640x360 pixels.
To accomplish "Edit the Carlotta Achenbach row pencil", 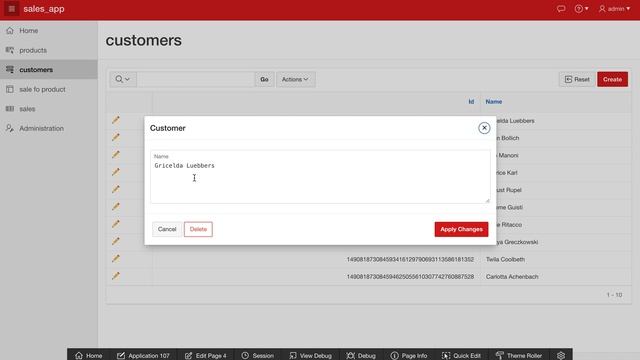I will click(116, 276).
